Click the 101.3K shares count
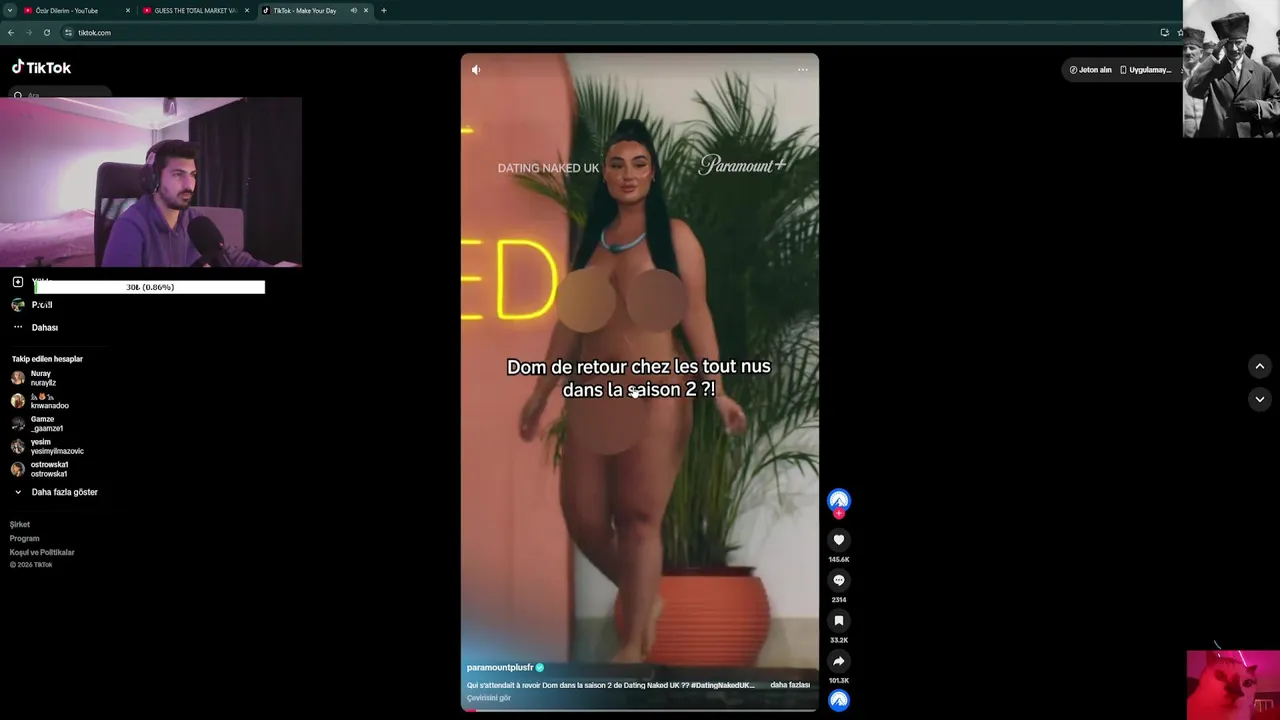 point(839,681)
